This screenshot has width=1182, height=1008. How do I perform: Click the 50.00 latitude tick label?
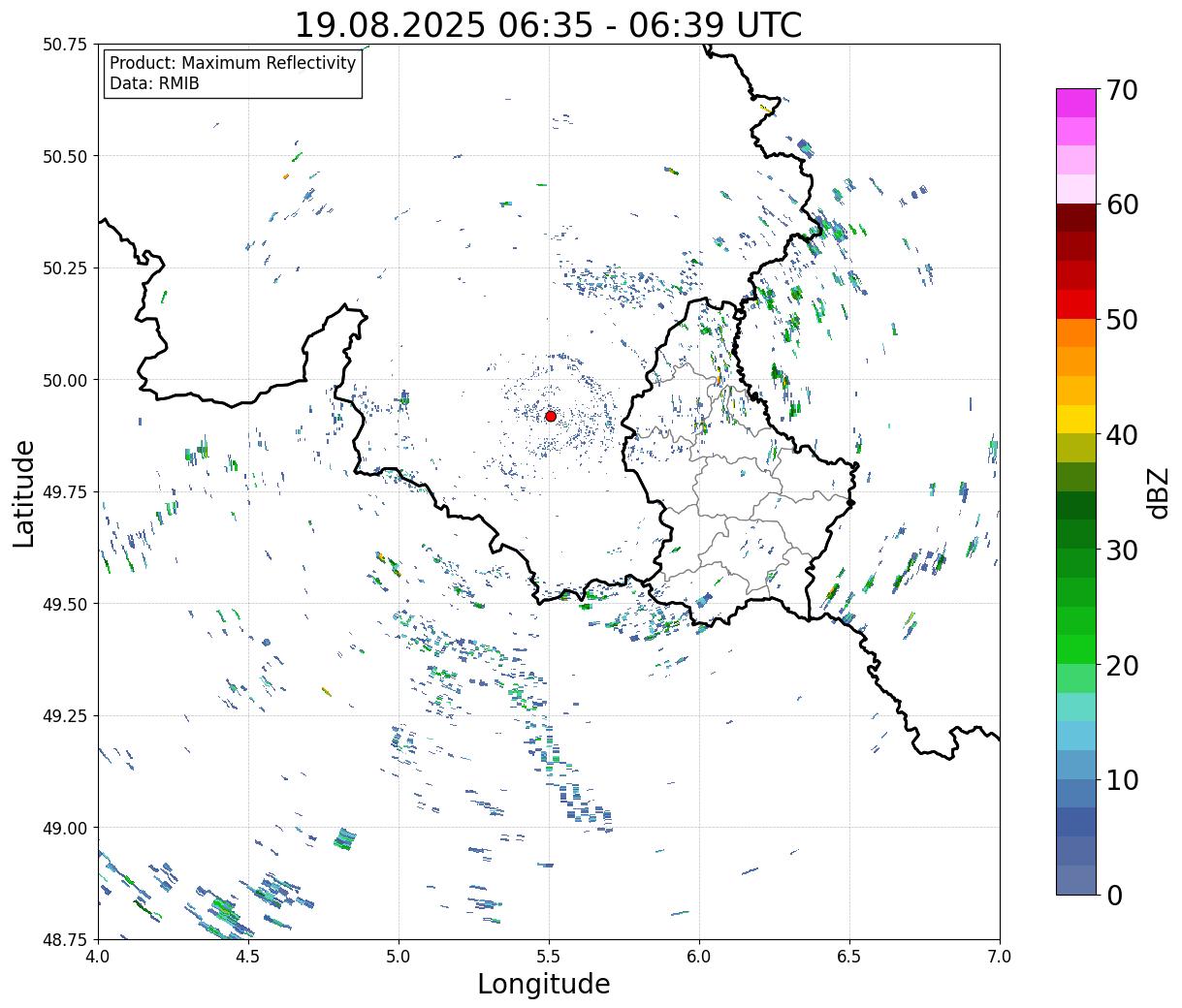tap(65, 380)
